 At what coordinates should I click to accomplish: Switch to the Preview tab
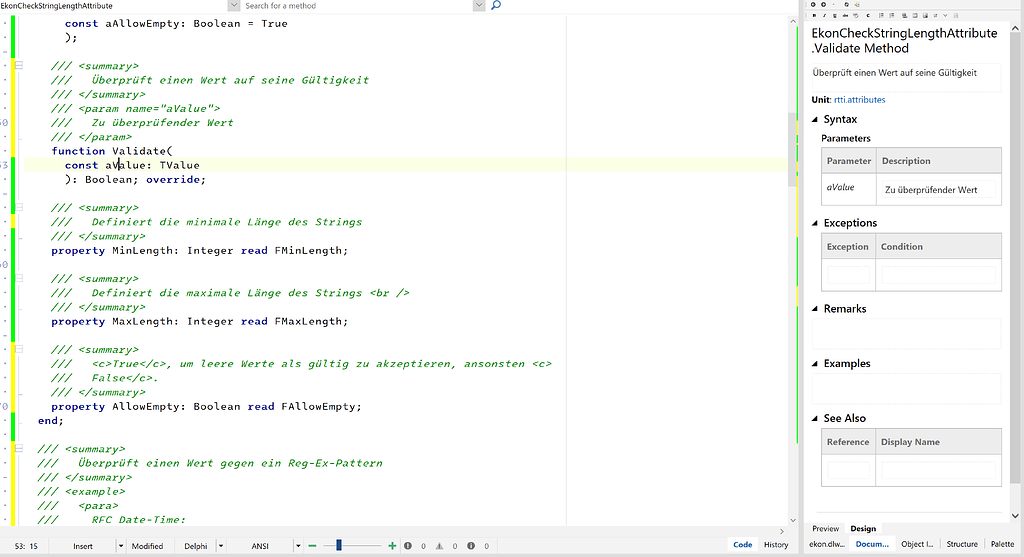pos(825,529)
